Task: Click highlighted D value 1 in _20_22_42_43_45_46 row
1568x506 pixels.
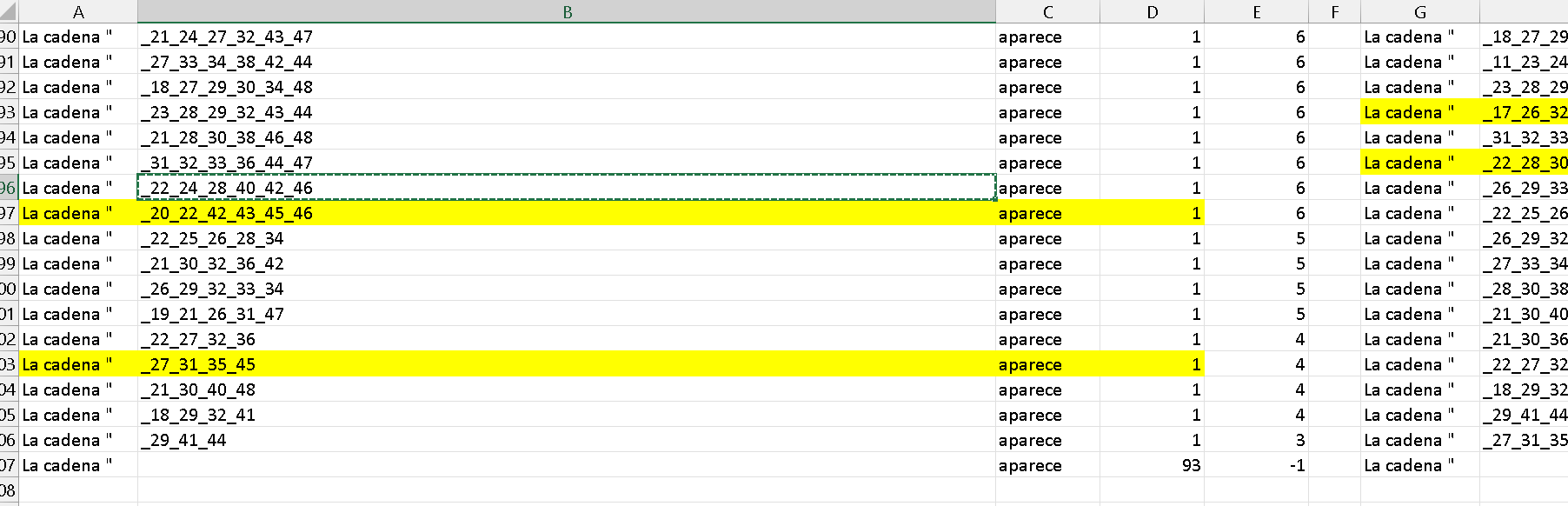Action: pyautogui.click(x=1152, y=213)
